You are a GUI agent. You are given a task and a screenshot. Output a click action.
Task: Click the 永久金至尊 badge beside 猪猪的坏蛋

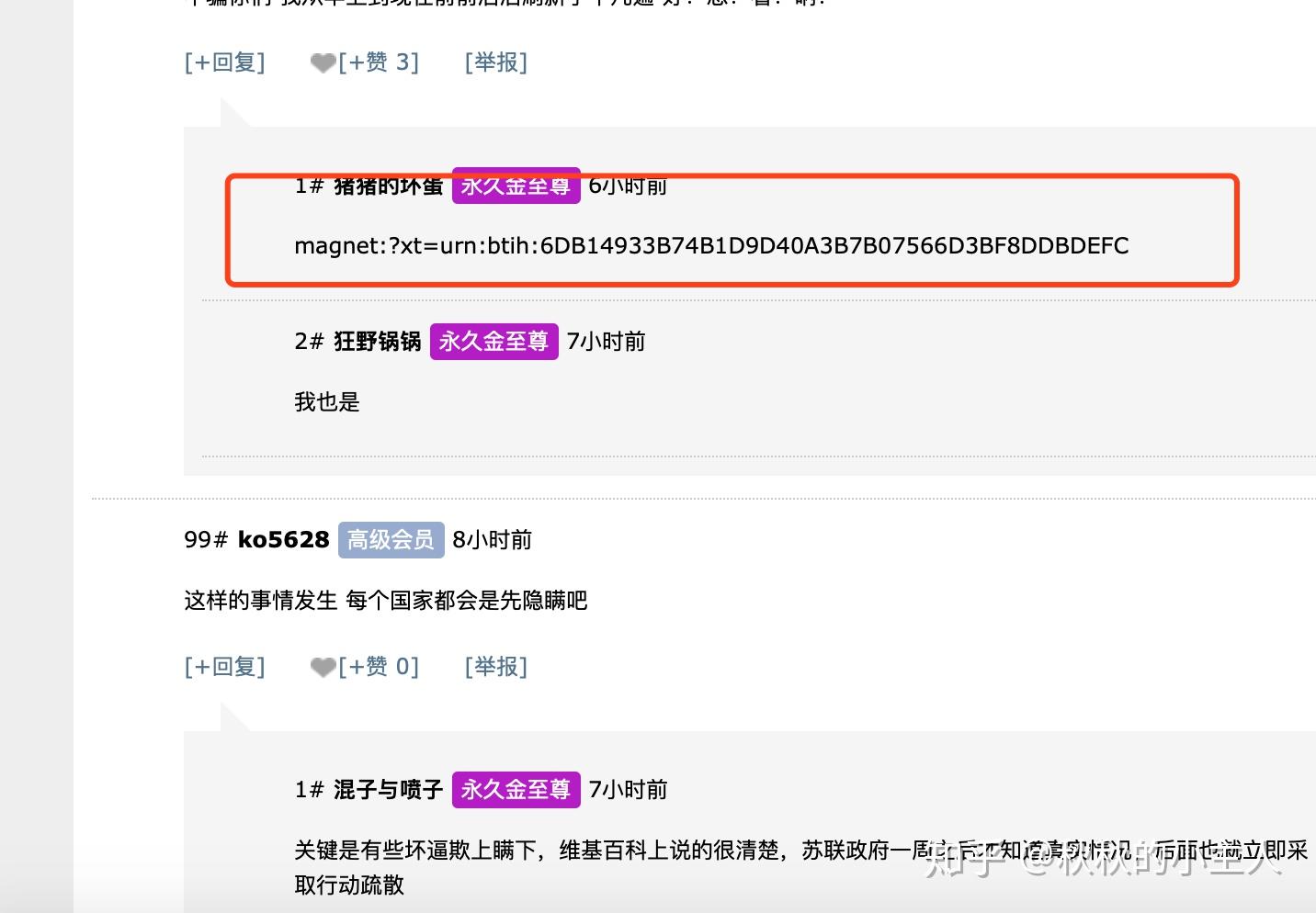click(516, 186)
